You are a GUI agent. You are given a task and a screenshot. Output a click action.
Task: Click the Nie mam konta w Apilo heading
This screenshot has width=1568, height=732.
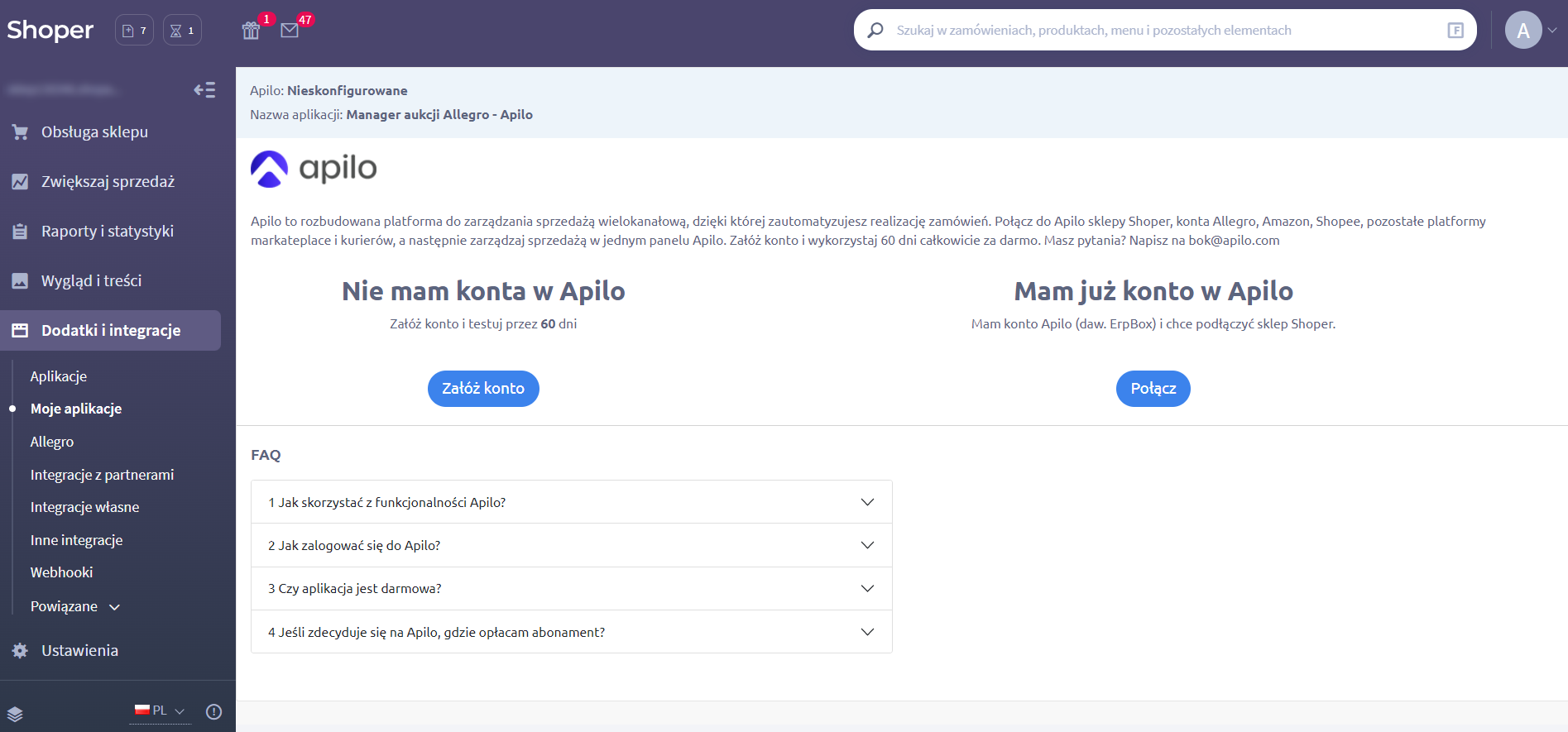(483, 291)
